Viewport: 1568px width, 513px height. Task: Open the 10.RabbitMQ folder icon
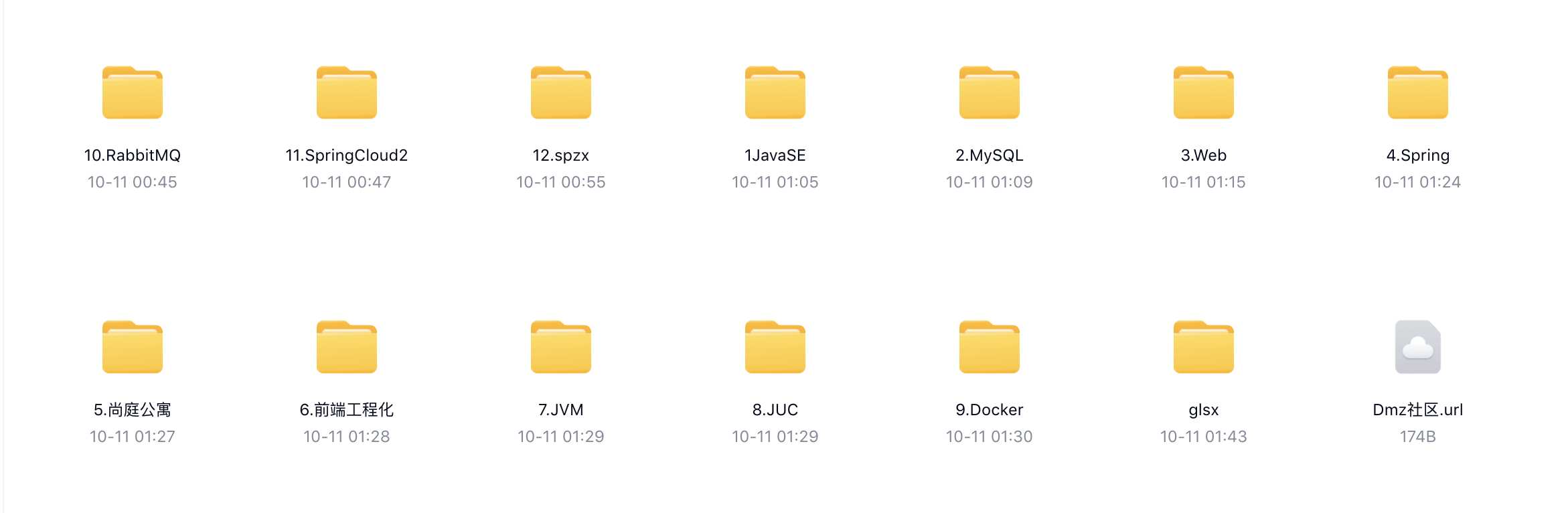133,92
